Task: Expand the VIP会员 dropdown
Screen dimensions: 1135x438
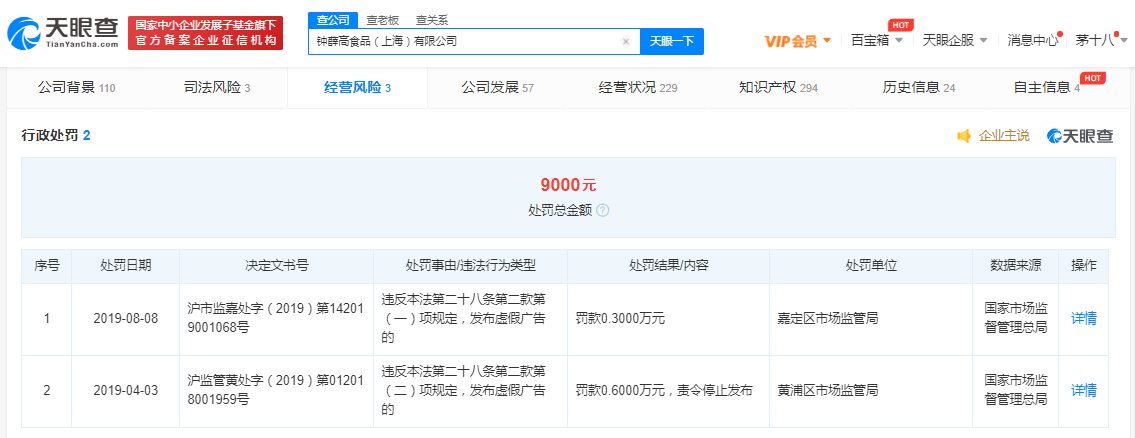Action: 797,41
